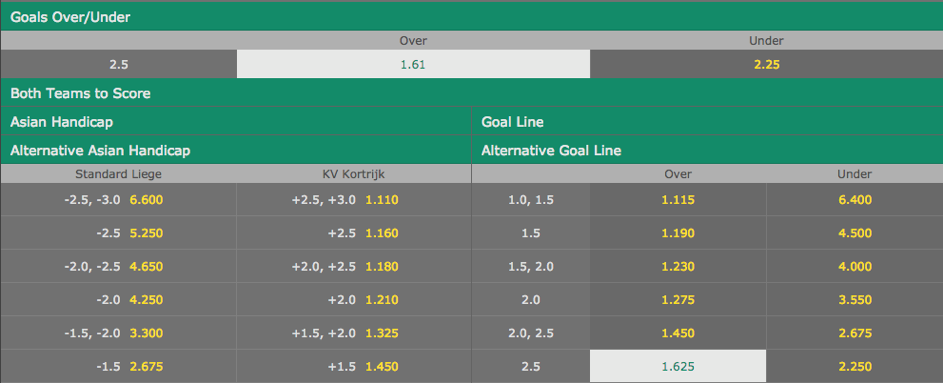The height and width of the screenshot is (383, 943).
Task: Deselect Over 2.5 goal line at 1.625
Action: click(678, 366)
